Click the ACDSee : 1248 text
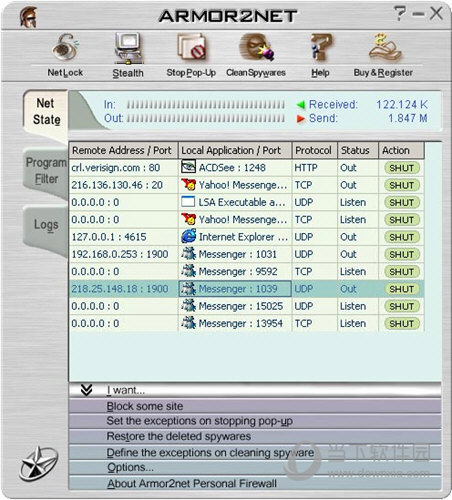Image resolution: width=452 pixels, height=500 pixels. (x=232, y=168)
